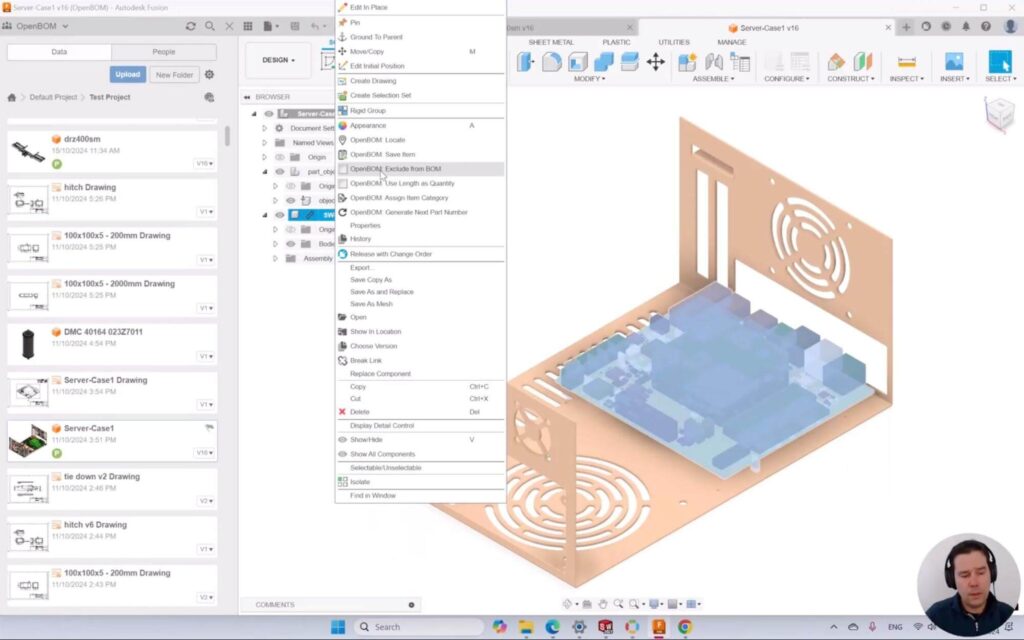Check OpenBOM Exclude from BOM checkbox
The height and width of the screenshot is (640, 1024).
pos(343,169)
